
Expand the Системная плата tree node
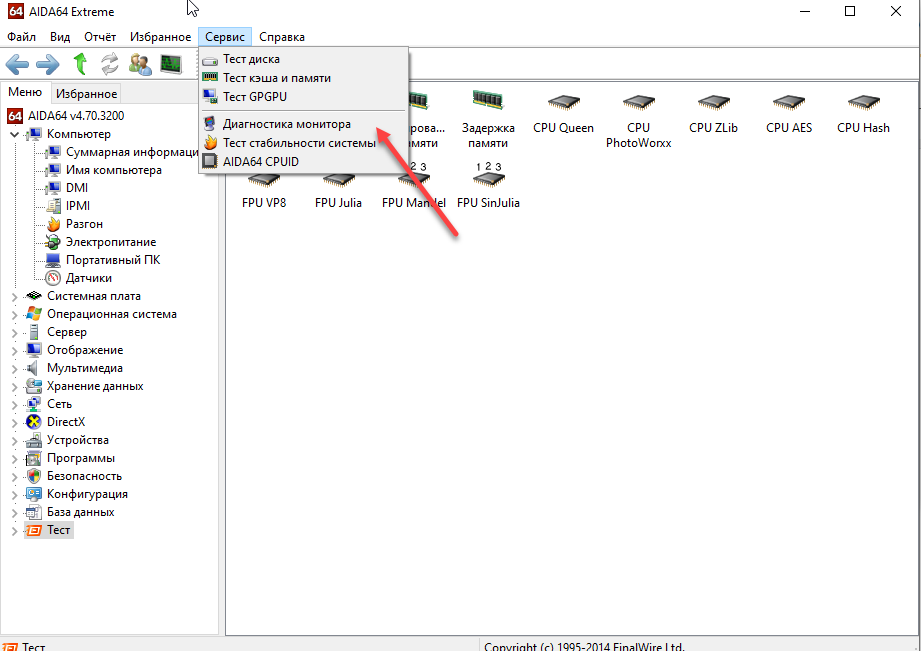(15, 296)
